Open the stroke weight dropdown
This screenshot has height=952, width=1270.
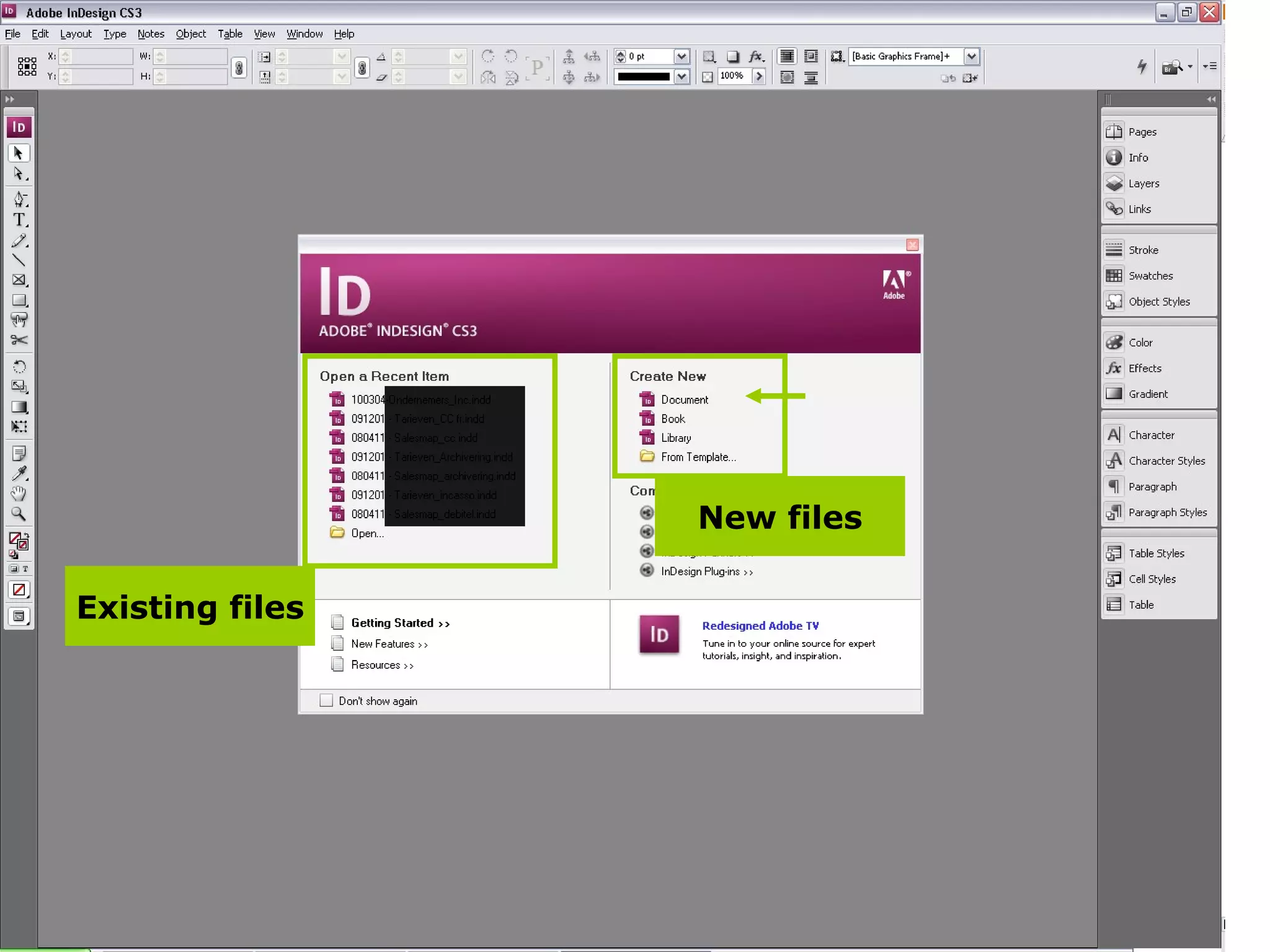[682, 56]
